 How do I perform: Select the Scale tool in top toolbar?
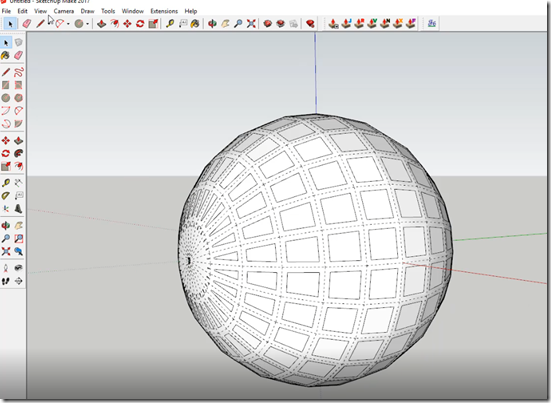[153, 24]
